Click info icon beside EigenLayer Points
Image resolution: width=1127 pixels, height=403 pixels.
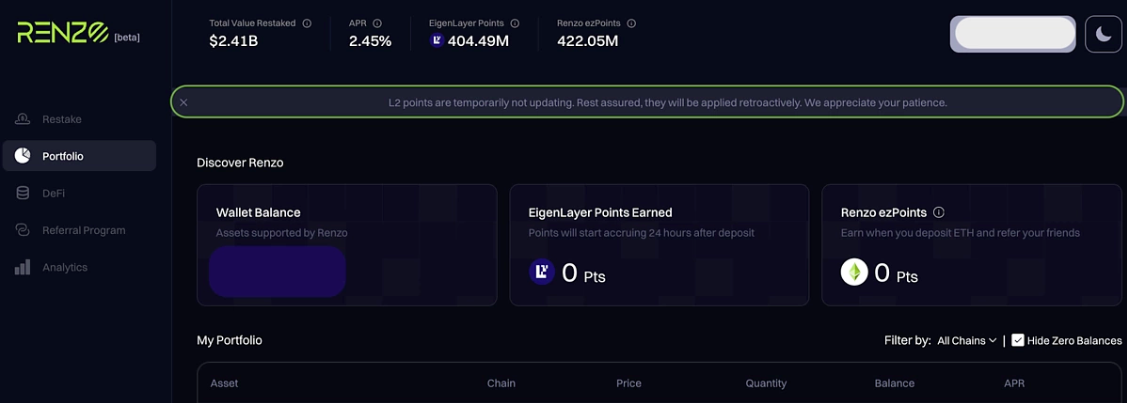point(515,23)
